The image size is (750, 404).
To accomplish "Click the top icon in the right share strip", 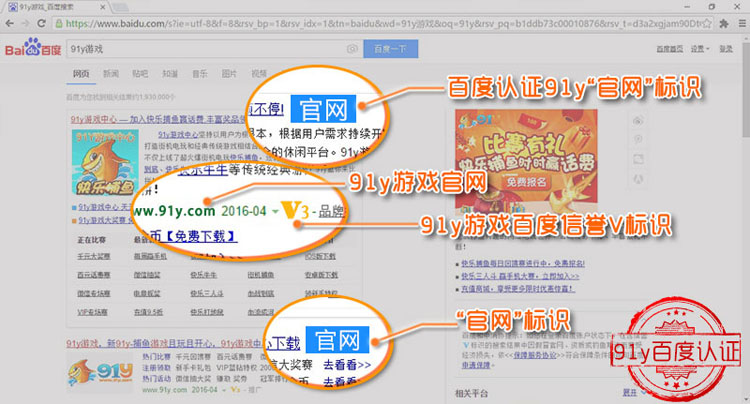I will 638,121.
